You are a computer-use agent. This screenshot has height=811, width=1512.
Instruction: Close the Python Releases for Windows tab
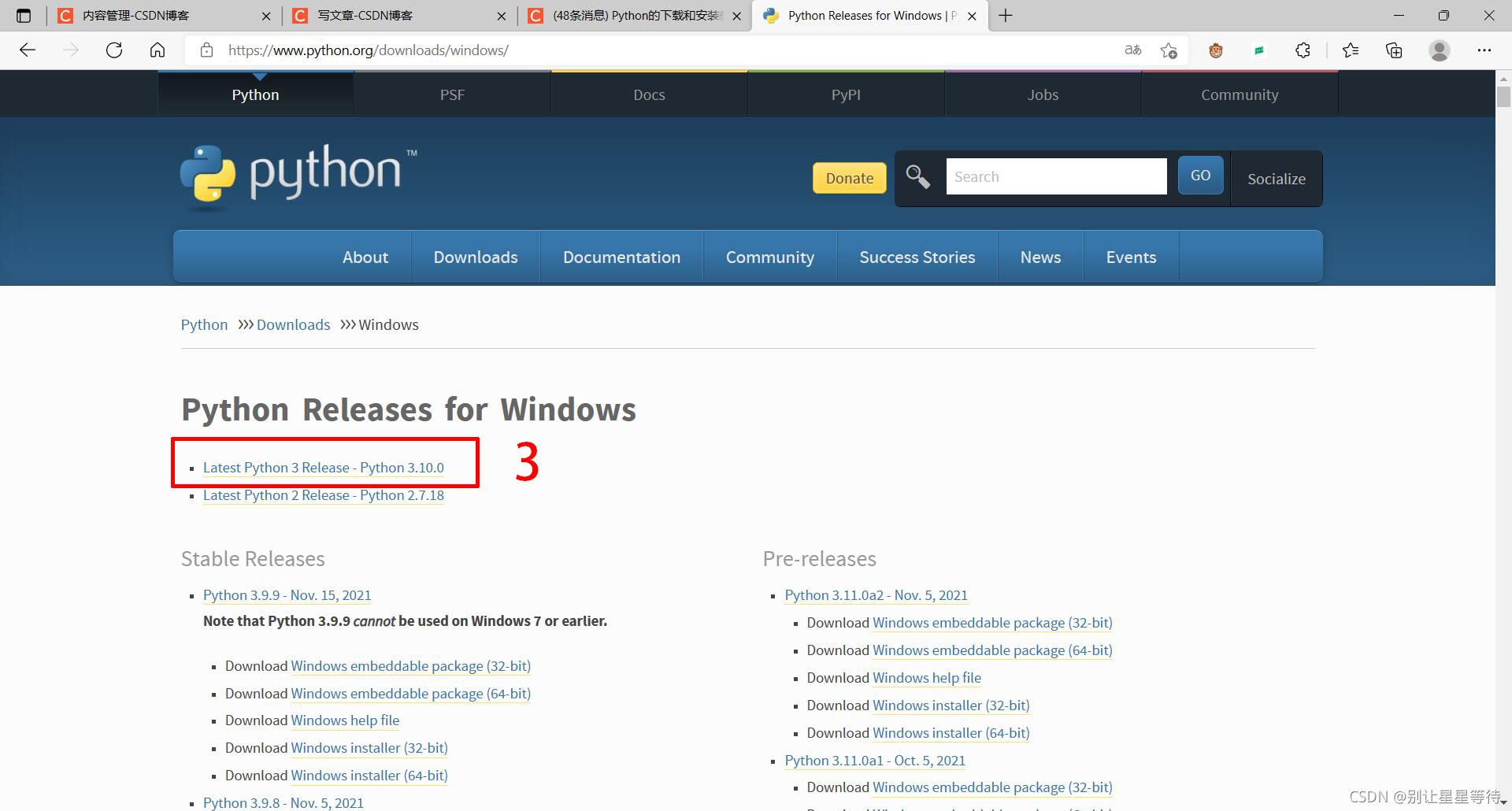(972, 16)
